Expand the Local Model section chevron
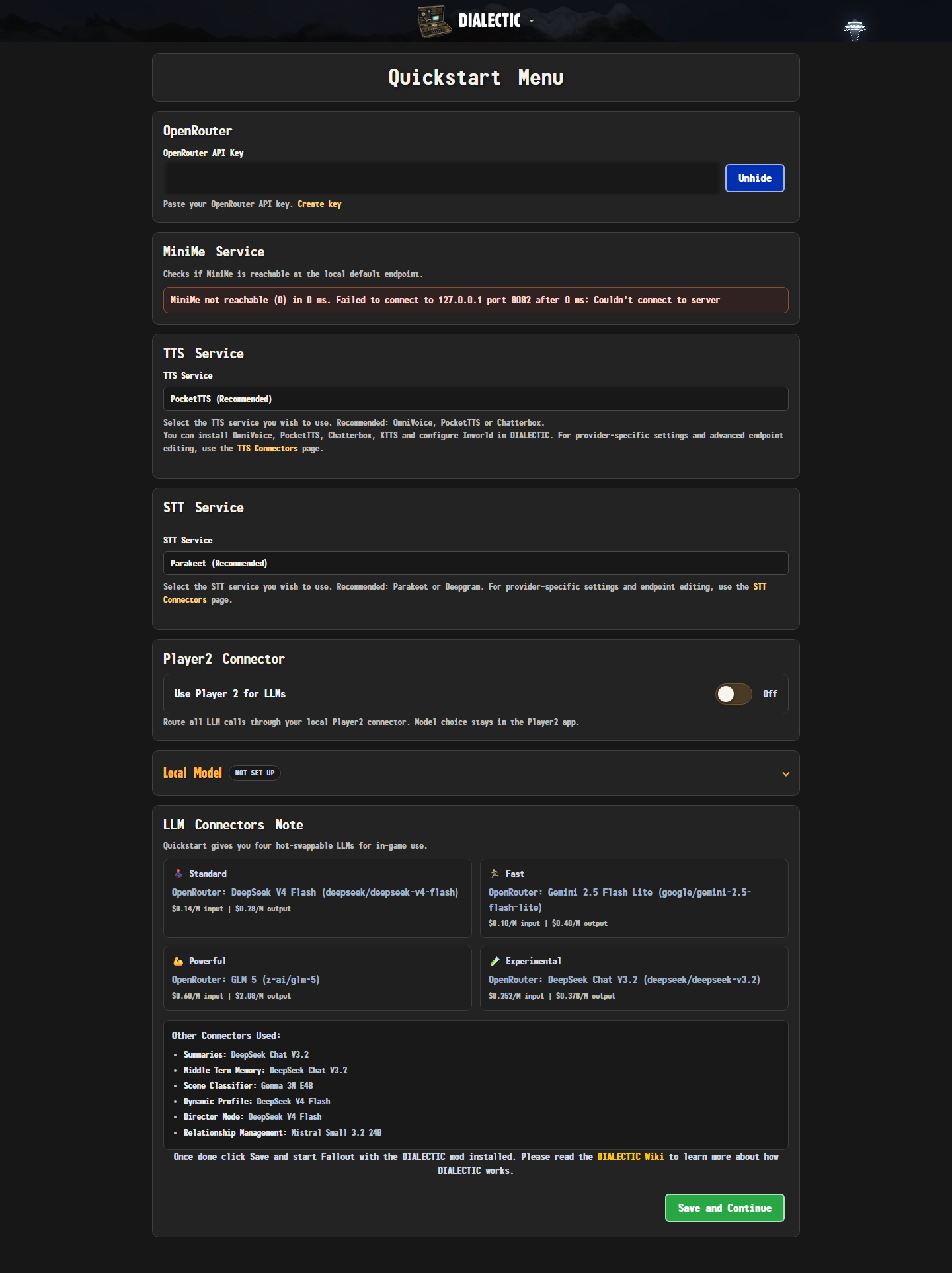952x1273 pixels. point(786,774)
